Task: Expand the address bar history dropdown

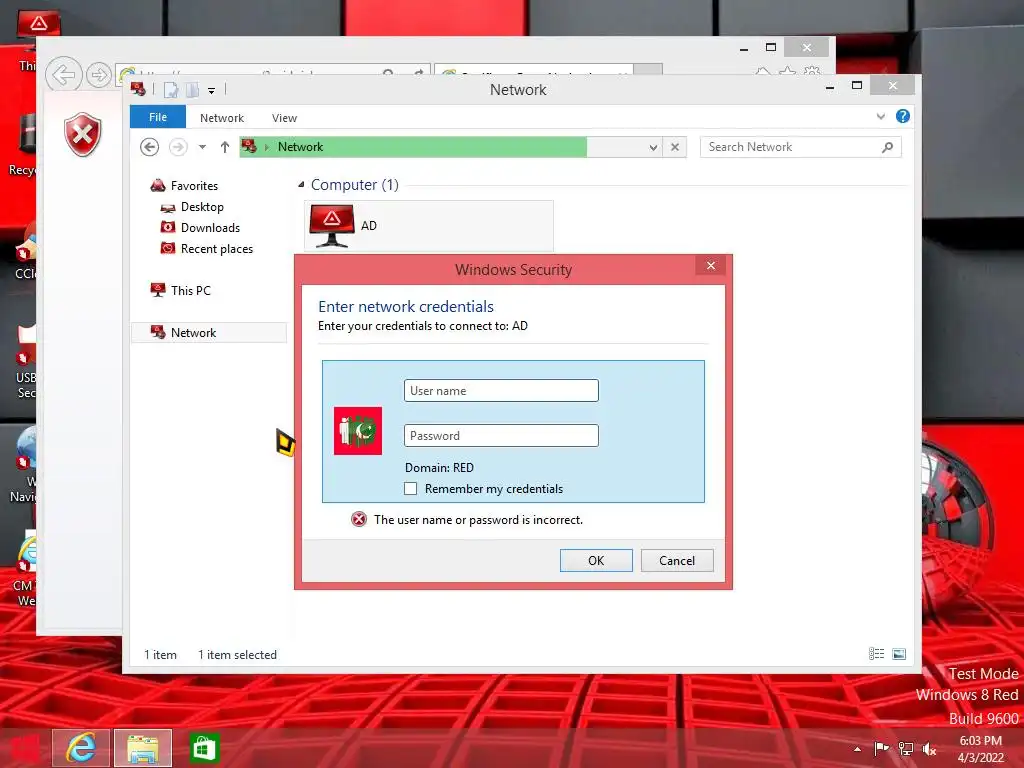Action: click(652, 148)
